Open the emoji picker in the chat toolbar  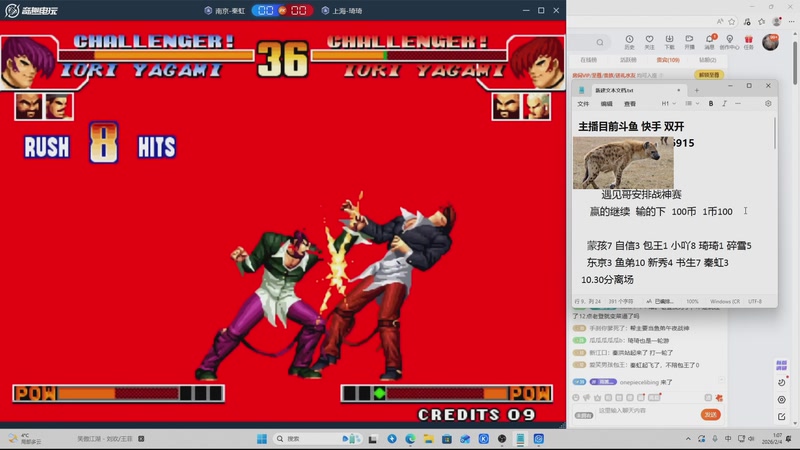pyautogui.click(x=576, y=397)
